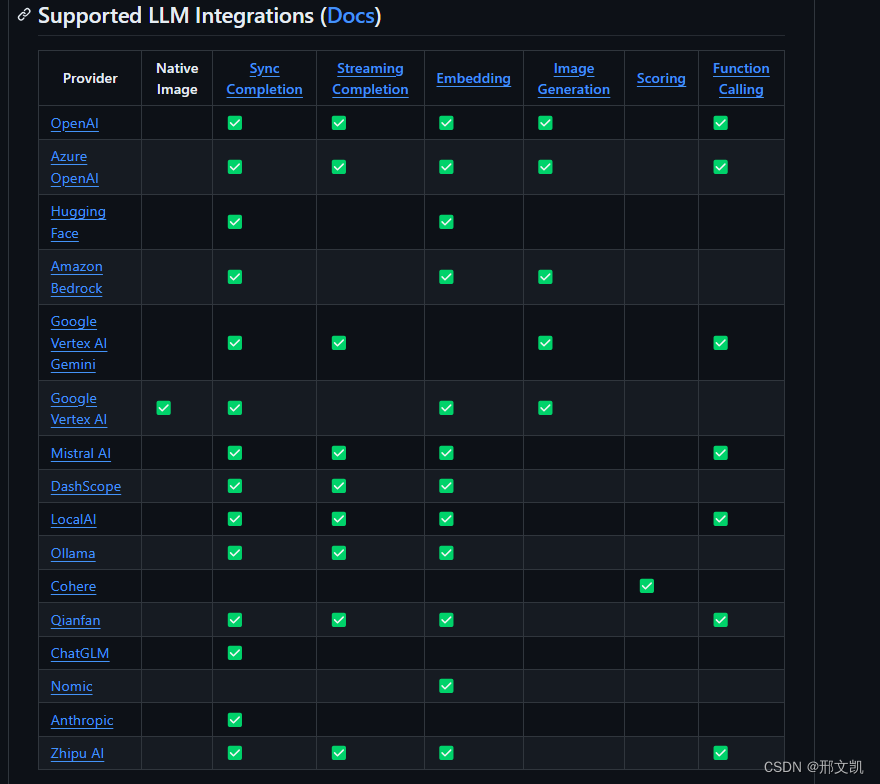The height and width of the screenshot is (784, 880).
Task: Open the Azure OpenAI provider link
Action: 75,167
